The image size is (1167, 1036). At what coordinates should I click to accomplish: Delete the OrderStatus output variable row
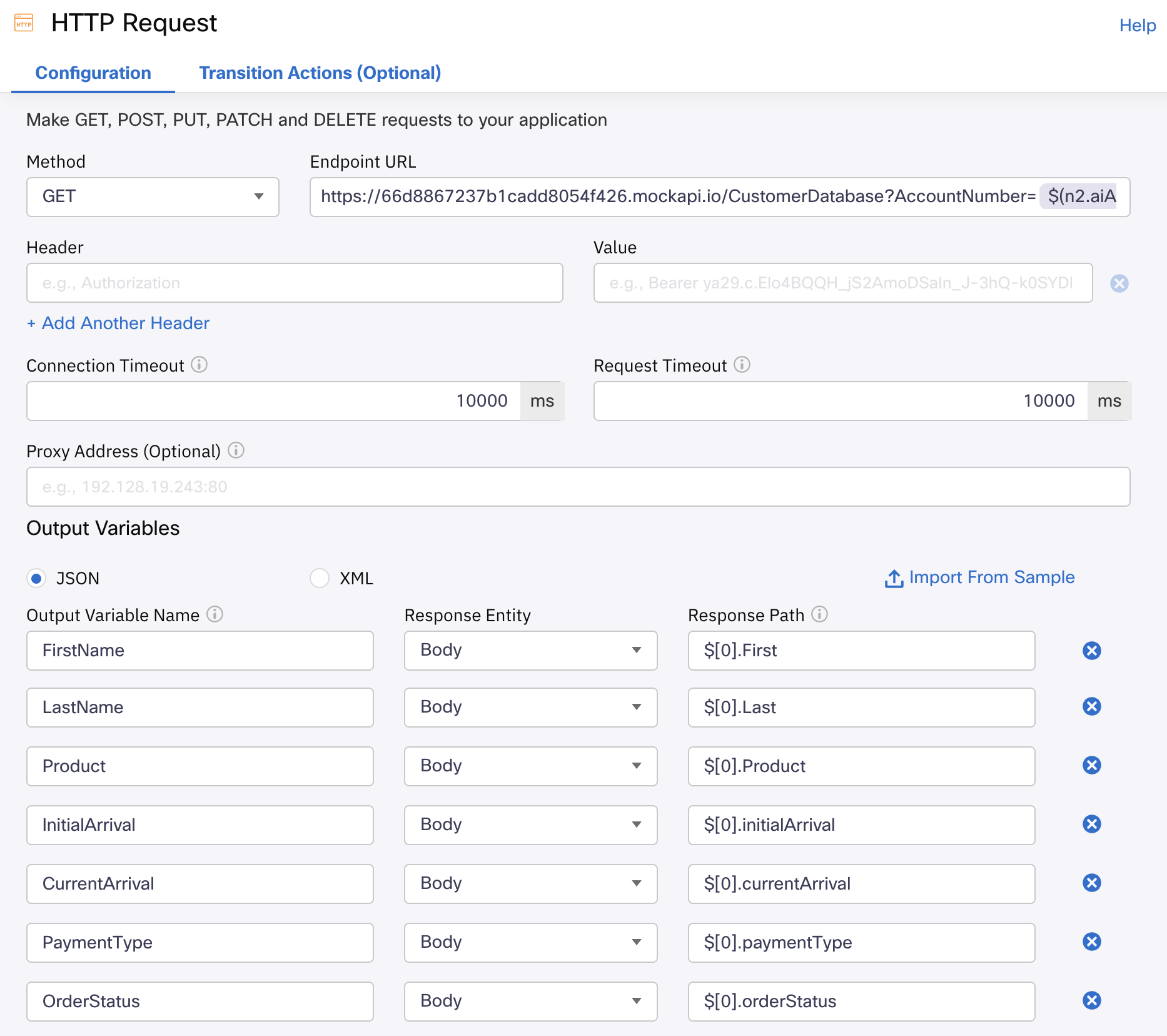coord(1092,1000)
